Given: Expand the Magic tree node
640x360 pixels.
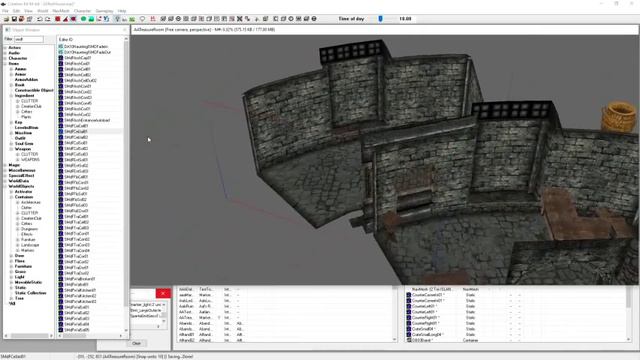Looking at the screenshot, I should [x=5, y=165].
